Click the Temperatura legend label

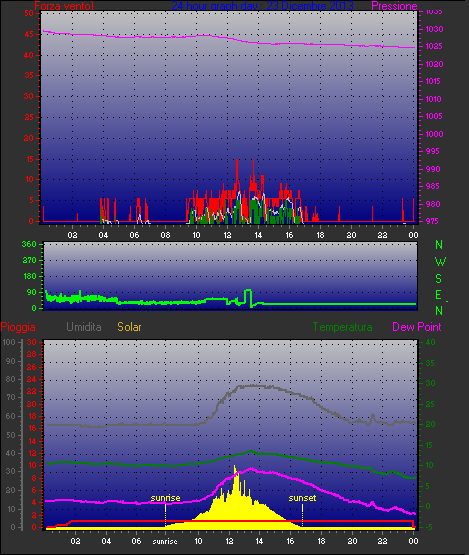[342, 327]
